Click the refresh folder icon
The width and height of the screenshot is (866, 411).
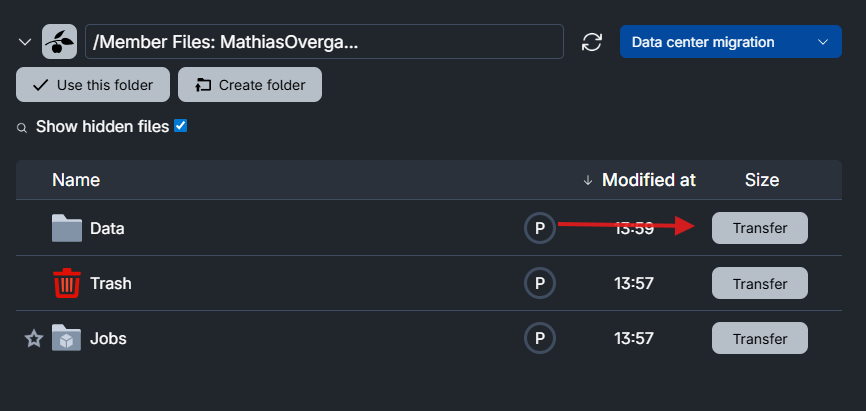pyautogui.click(x=592, y=42)
